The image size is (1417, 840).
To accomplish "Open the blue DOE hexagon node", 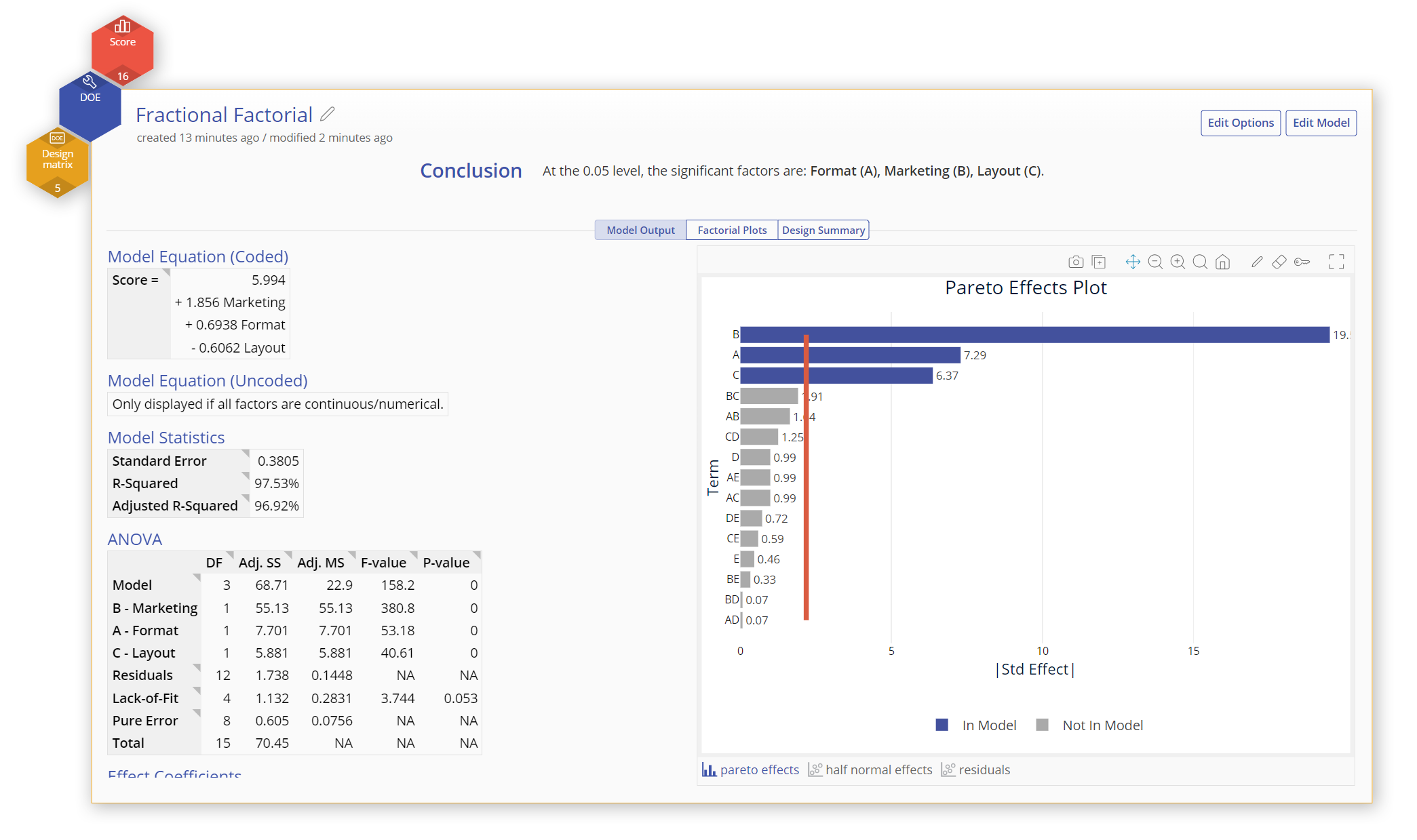I will click(x=90, y=105).
